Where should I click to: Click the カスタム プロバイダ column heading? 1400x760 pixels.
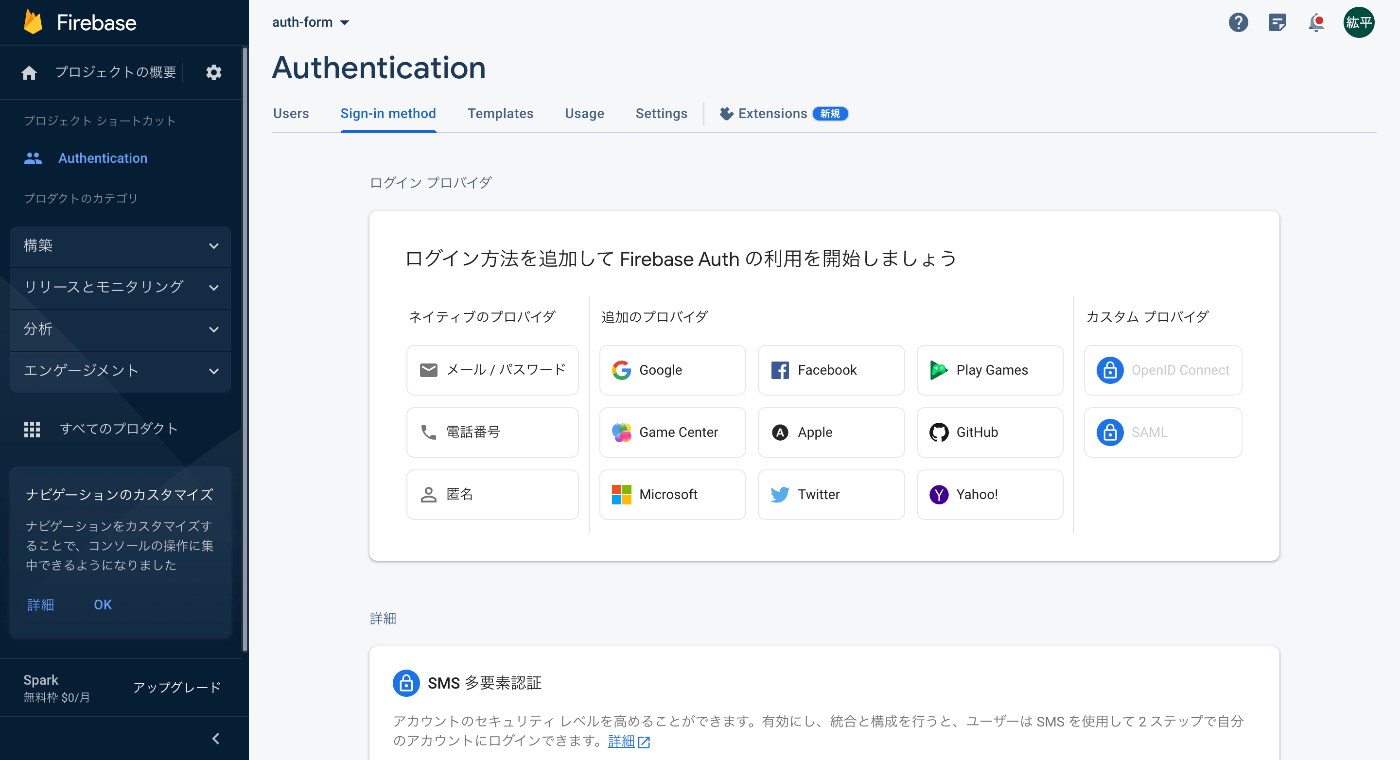click(x=1147, y=317)
